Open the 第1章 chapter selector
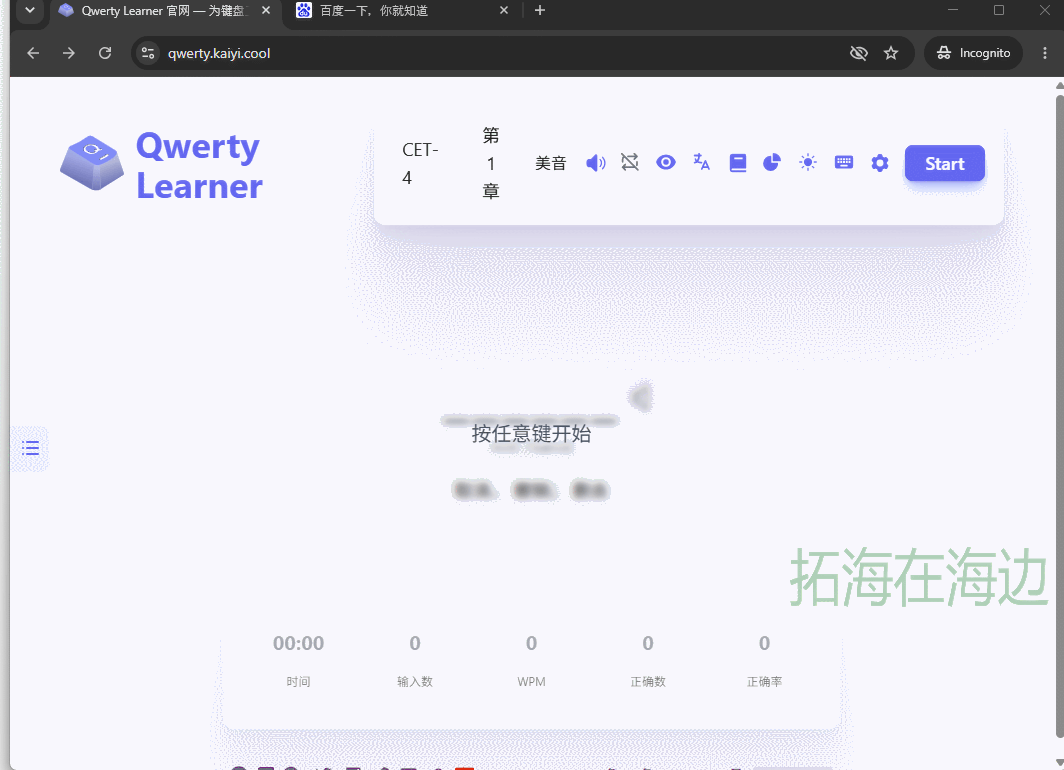Screen dimensions: 1064x770 tap(491, 163)
